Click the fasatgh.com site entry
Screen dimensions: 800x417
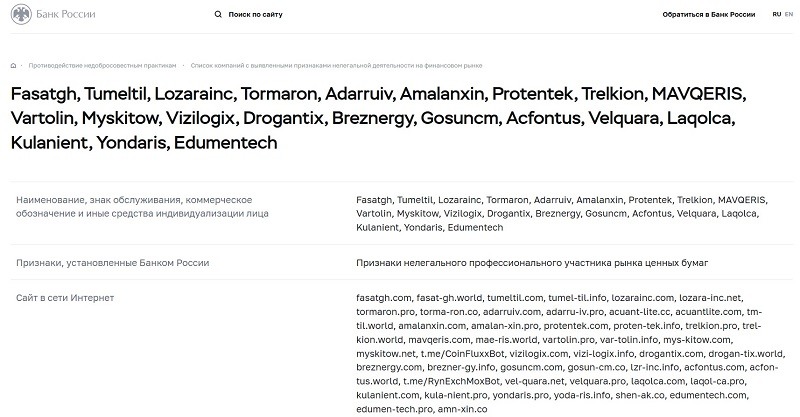(x=384, y=298)
